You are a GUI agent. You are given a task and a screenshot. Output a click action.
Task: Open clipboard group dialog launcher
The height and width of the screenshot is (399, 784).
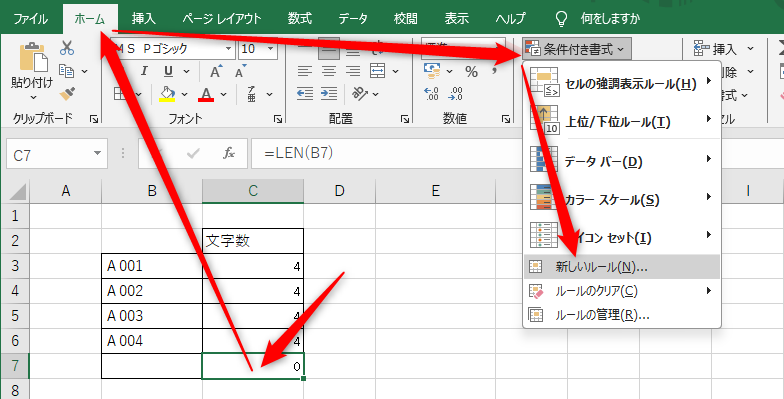pyautogui.click(x=94, y=119)
